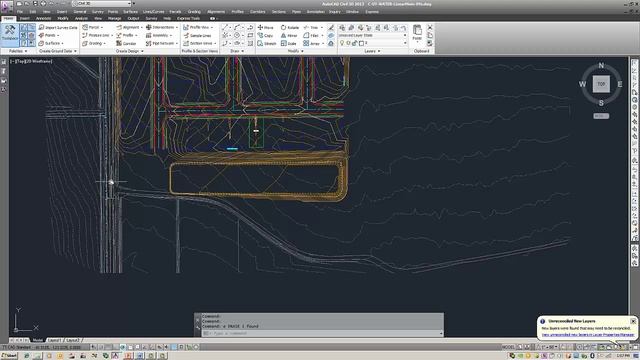Switch to the Analyze ribbon tab
640x360 pixels.
point(81,18)
